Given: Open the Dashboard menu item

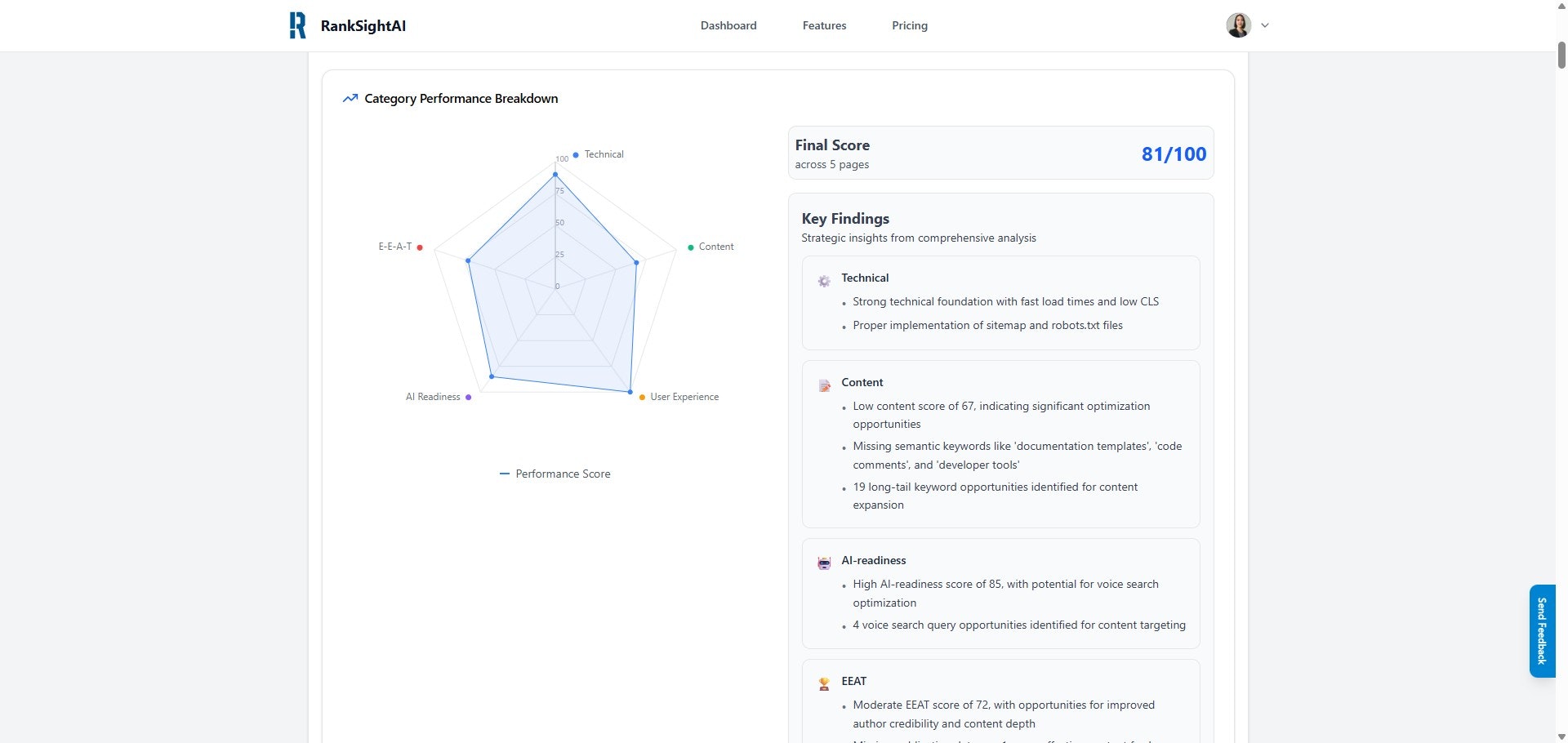Looking at the screenshot, I should tap(728, 25).
